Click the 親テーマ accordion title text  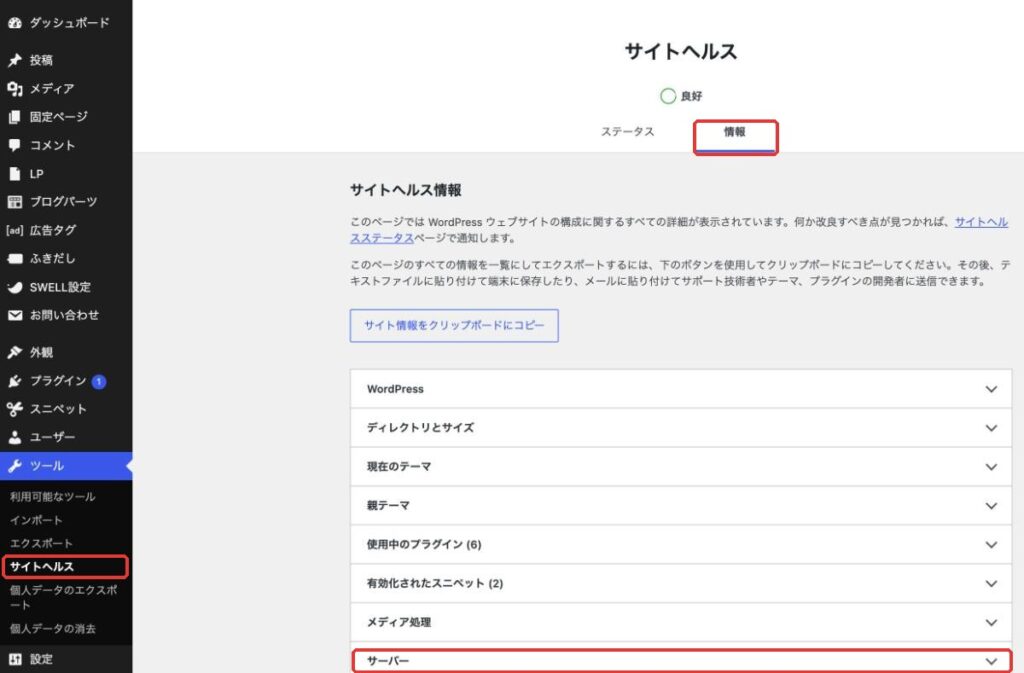pos(388,505)
